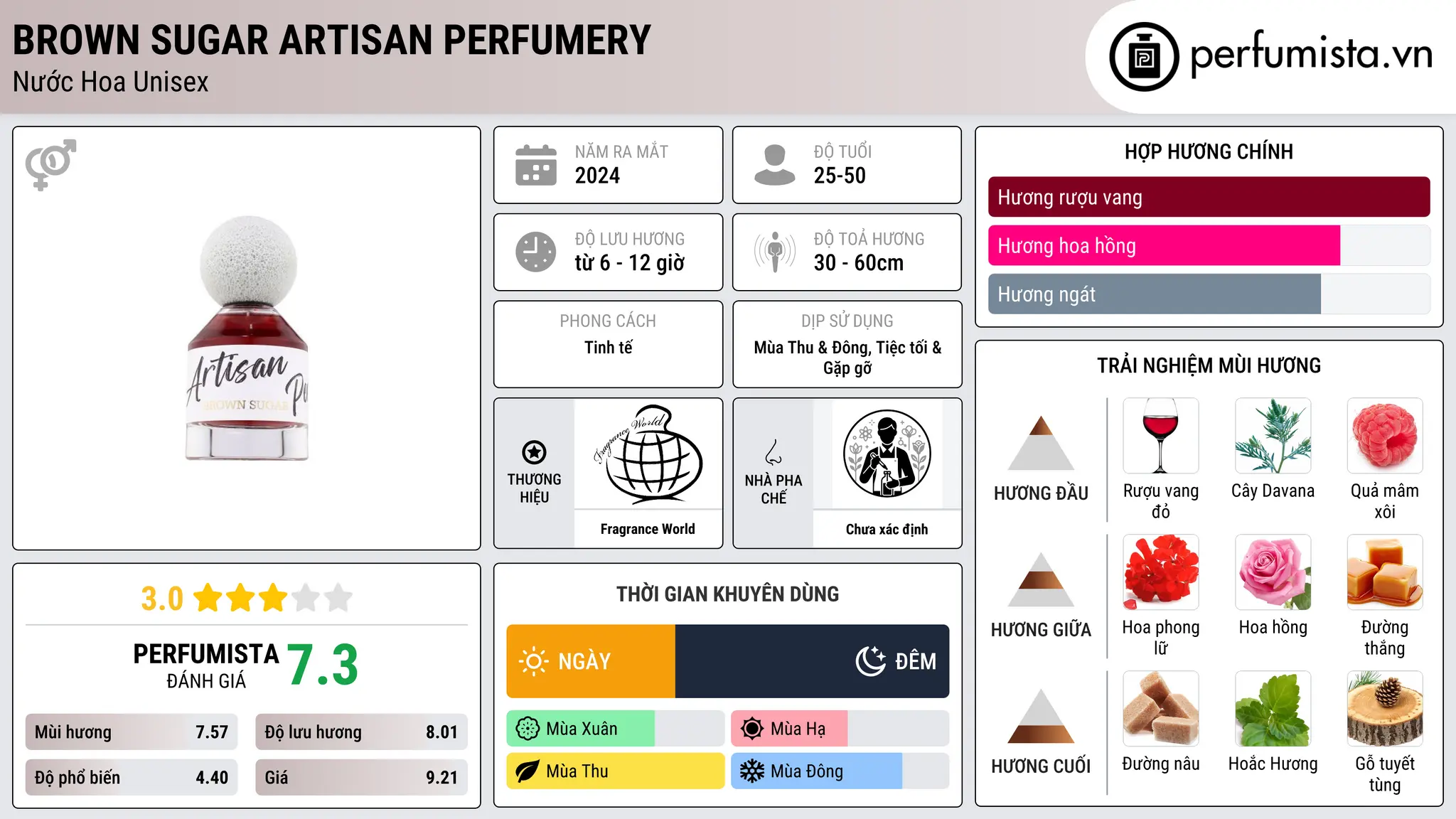
Task: Select the Rượu vang đỏ note image
Action: point(1161,436)
